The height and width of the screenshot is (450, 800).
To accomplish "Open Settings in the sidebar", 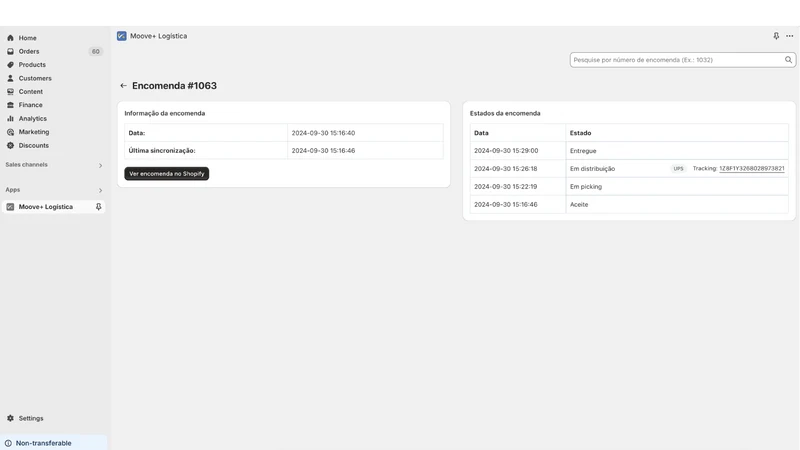I will (x=31, y=418).
